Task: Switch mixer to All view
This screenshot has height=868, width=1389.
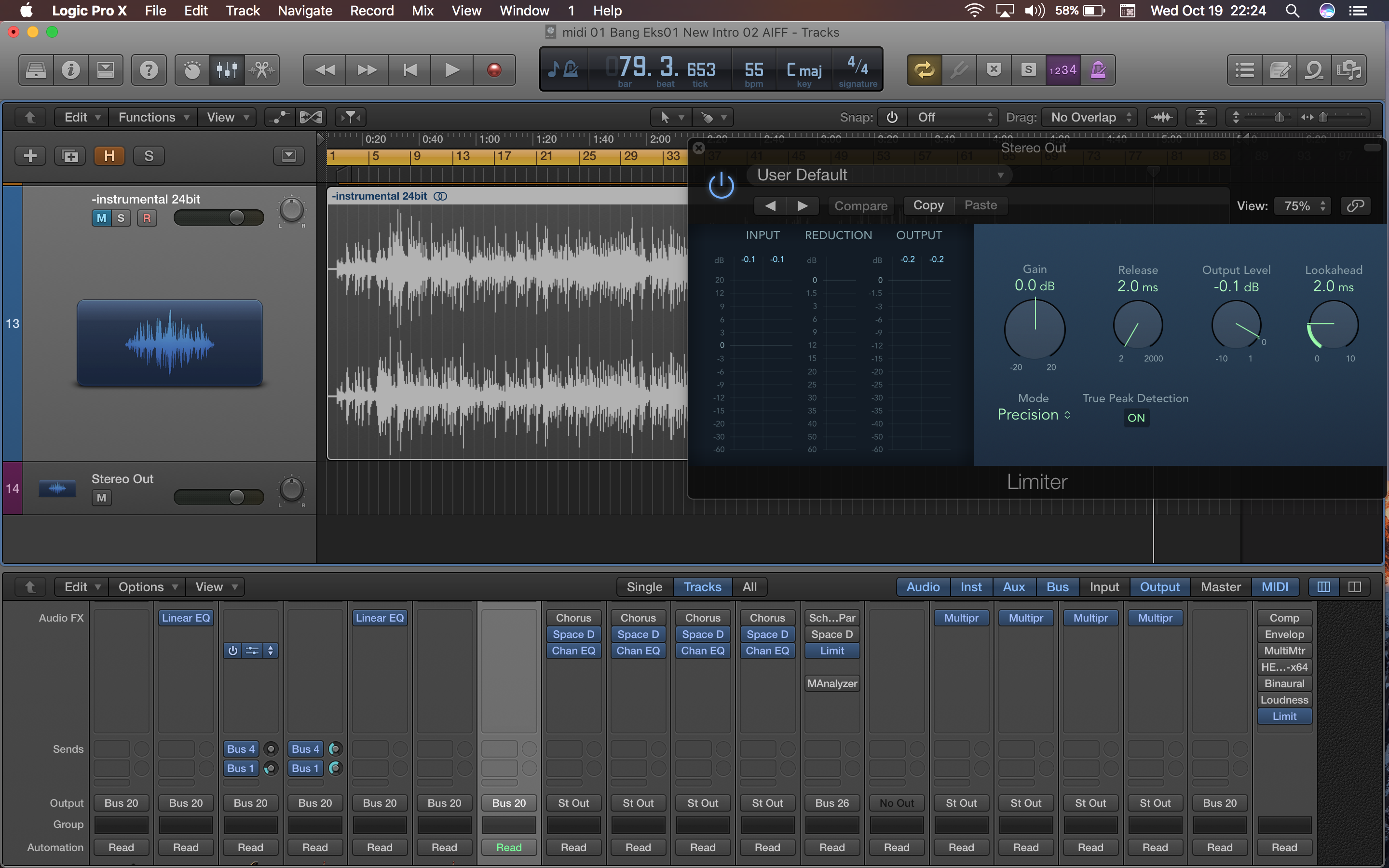Action: coord(749,587)
